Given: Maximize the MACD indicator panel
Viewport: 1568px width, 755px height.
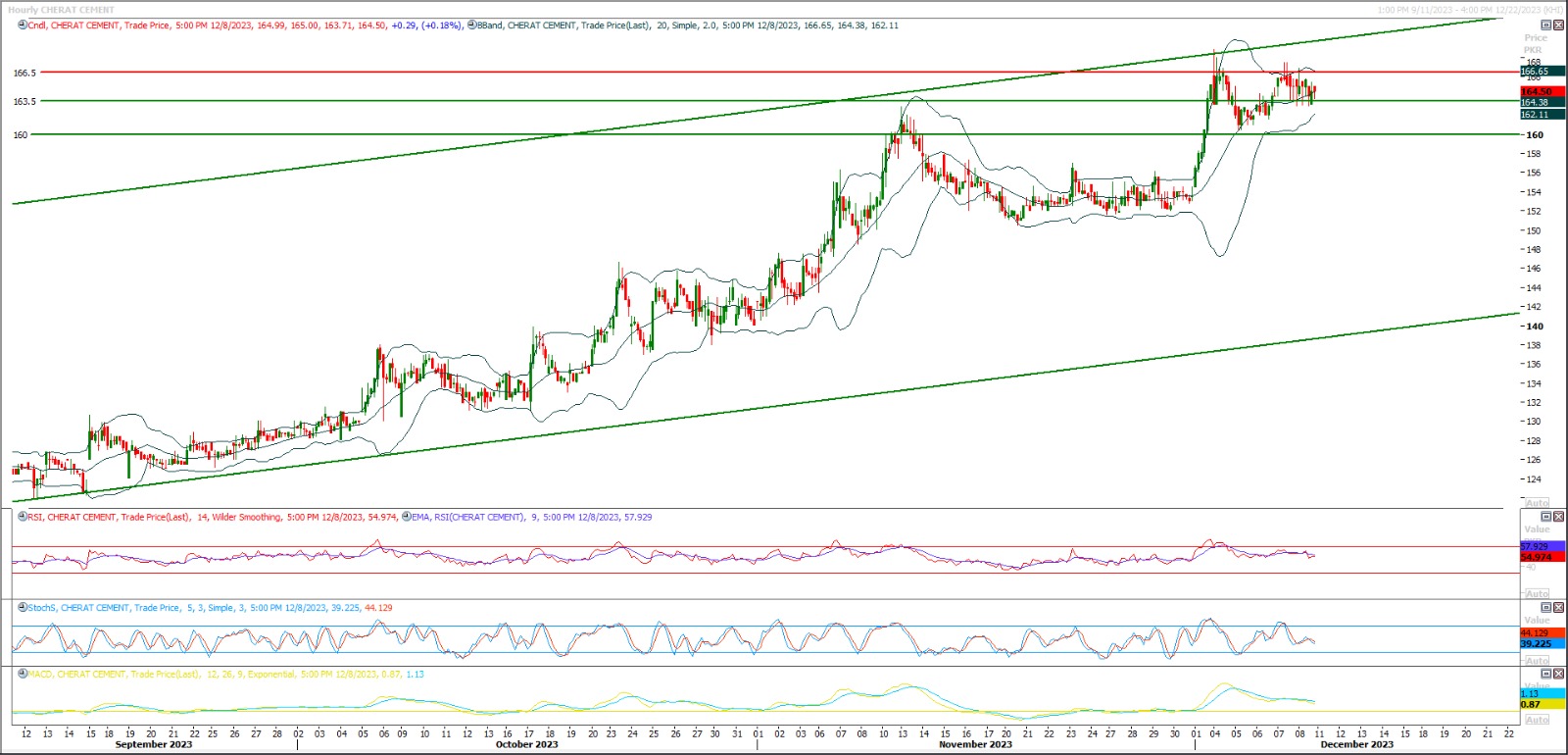Looking at the screenshot, I should click(1546, 675).
